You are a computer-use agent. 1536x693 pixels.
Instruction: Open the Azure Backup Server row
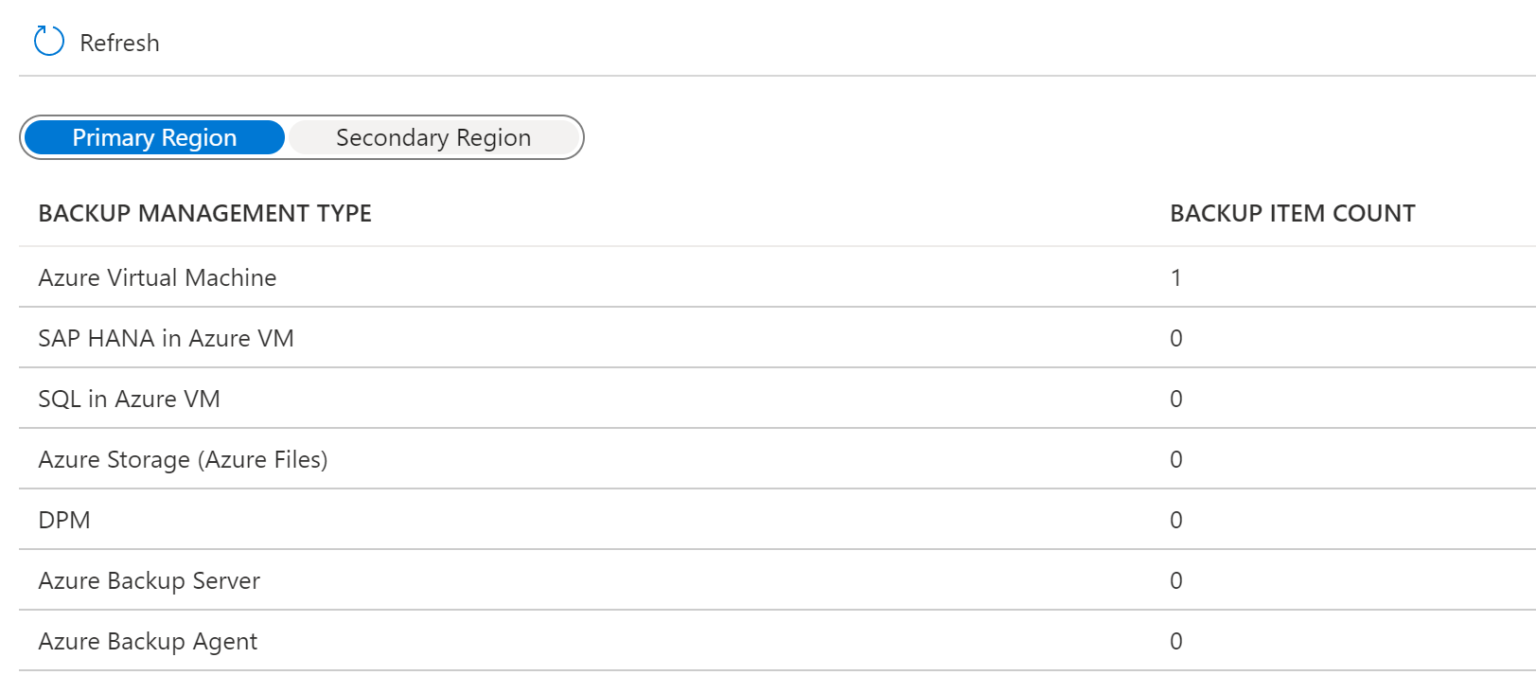pos(149,580)
